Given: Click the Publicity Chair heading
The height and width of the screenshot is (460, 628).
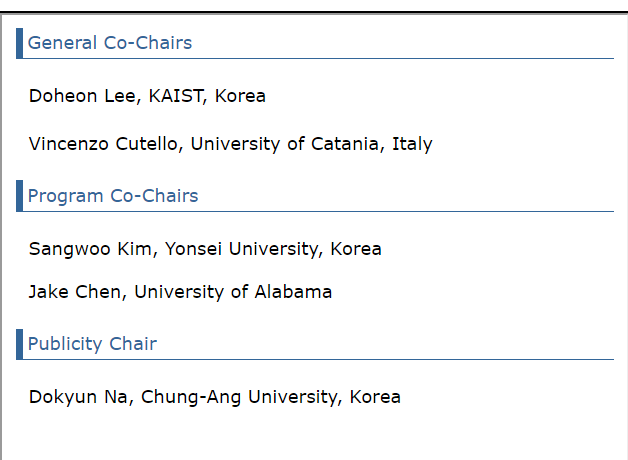Looking at the screenshot, I should coord(92,344).
